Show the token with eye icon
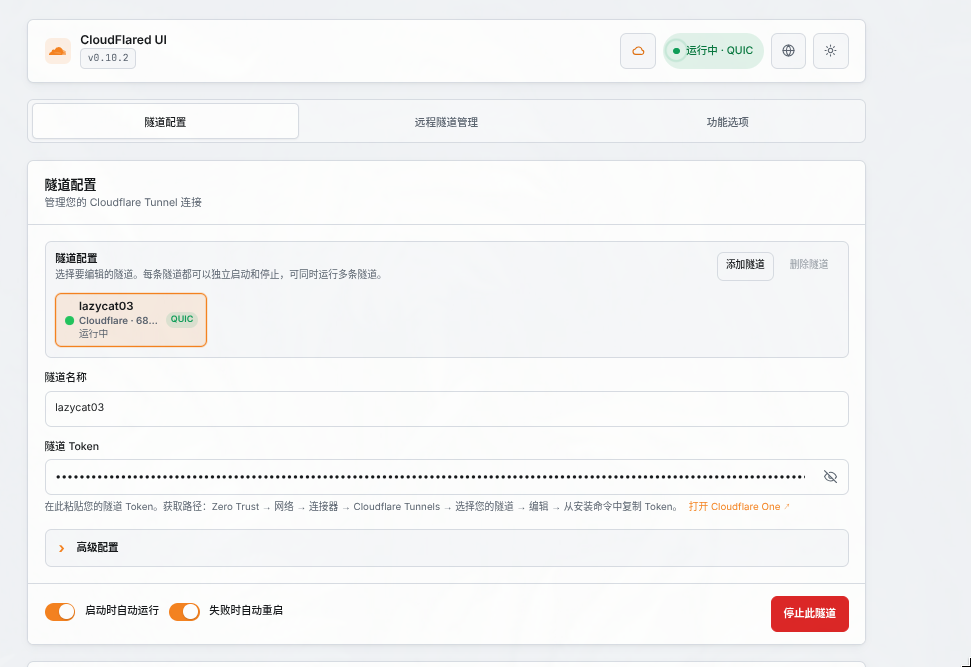 [x=830, y=477]
